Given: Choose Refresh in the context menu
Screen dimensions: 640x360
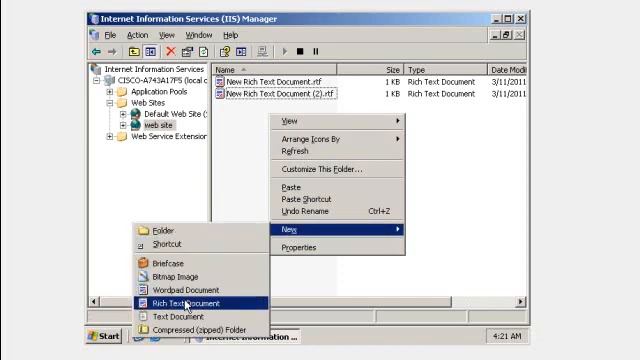Looking at the screenshot, I should point(338,151).
